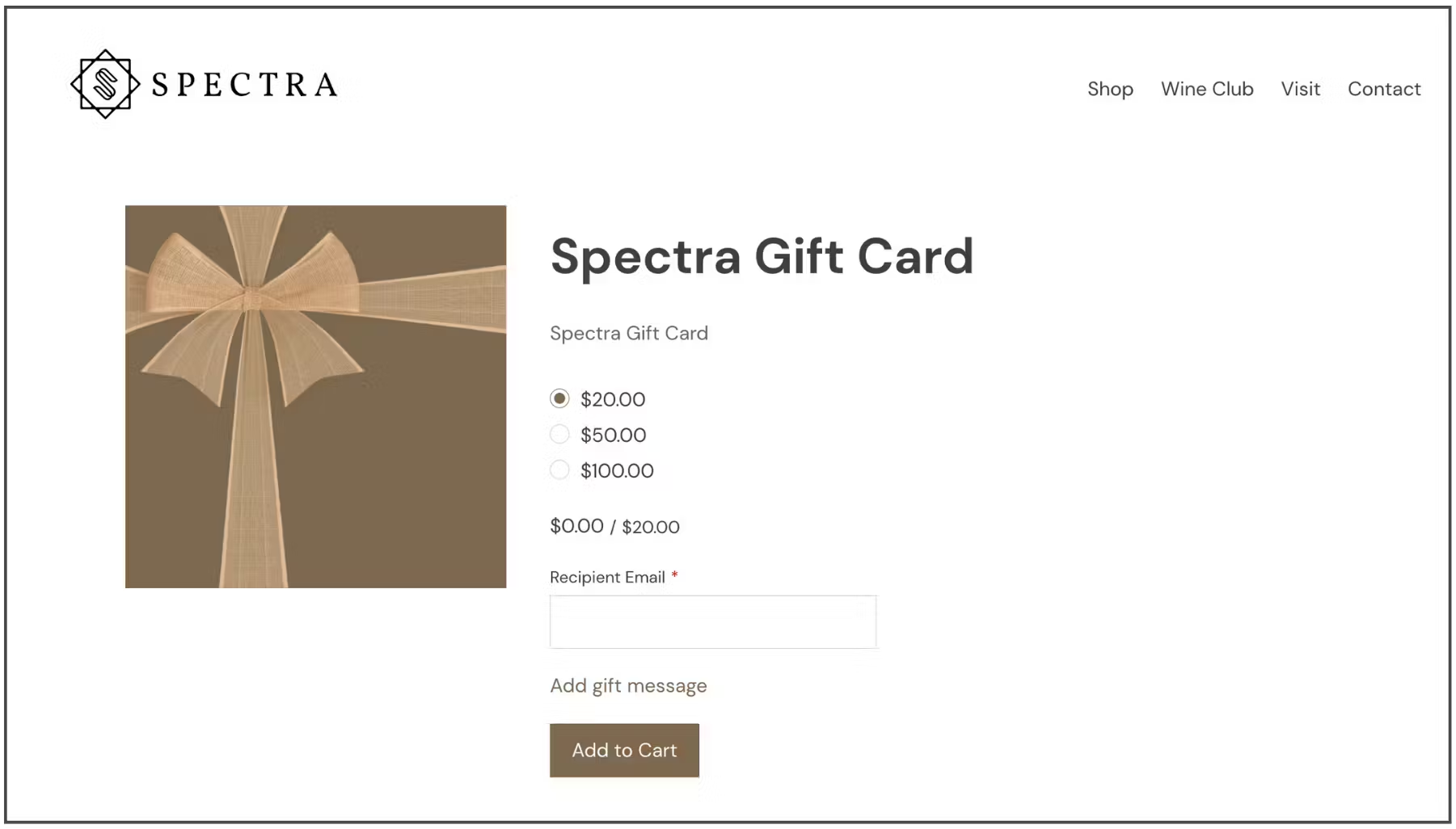This screenshot has height=829, width=1456.
Task: Expand the Add gift message option
Action: 628,686
